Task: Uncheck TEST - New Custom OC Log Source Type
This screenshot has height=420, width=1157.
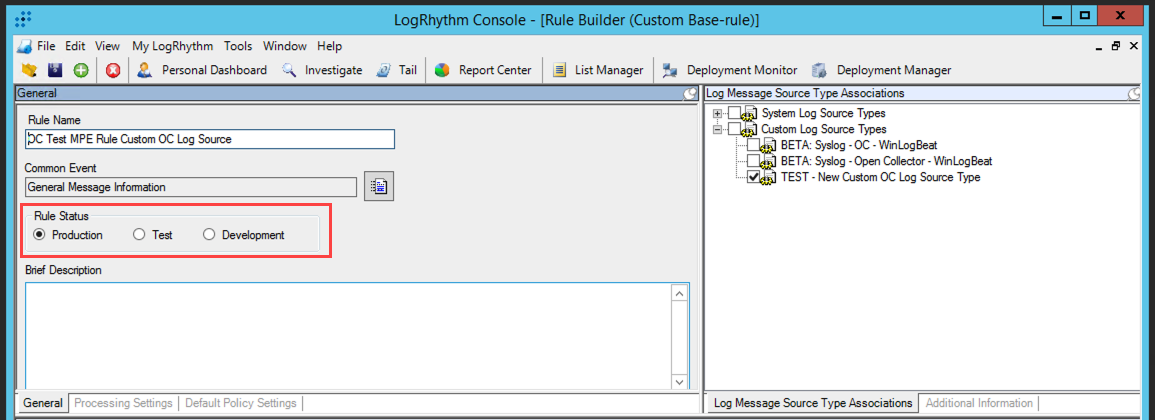Action: click(x=755, y=177)
